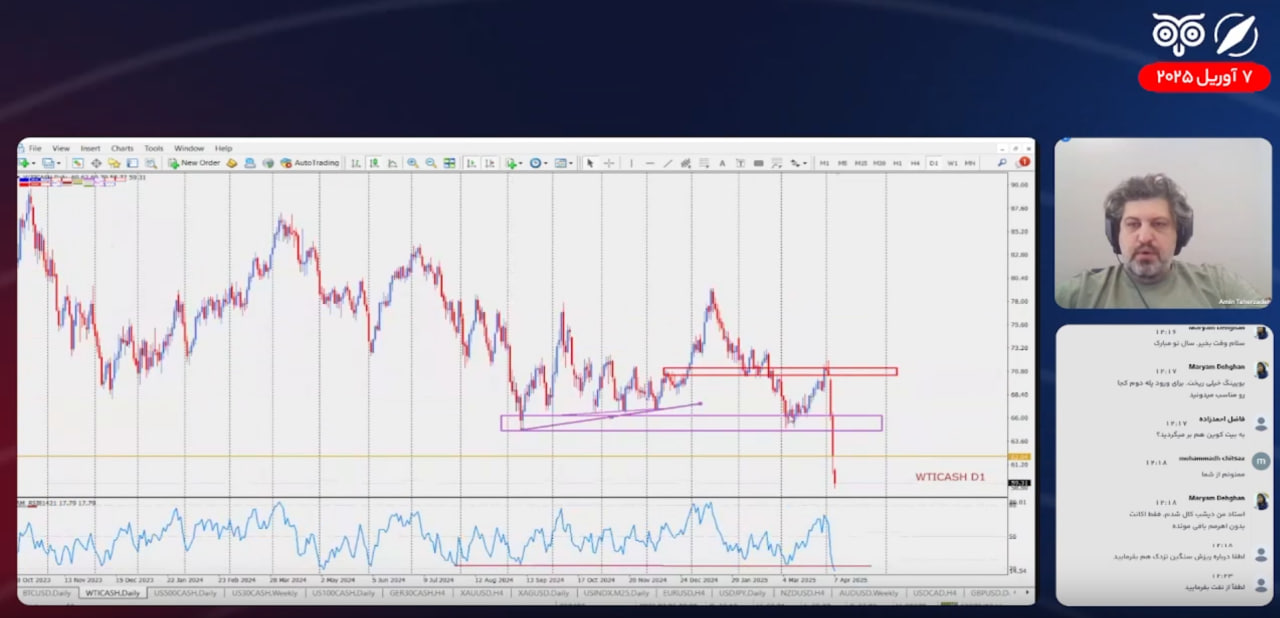This screenshot has height=618, width=1280.
Task: Open the search magnifier in the toolbar
Action: 1002,162
